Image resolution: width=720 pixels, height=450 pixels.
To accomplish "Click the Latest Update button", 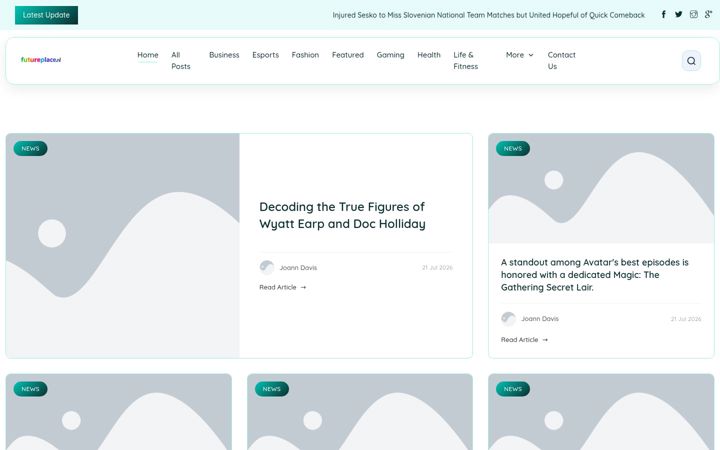I will tap(46, 15).
